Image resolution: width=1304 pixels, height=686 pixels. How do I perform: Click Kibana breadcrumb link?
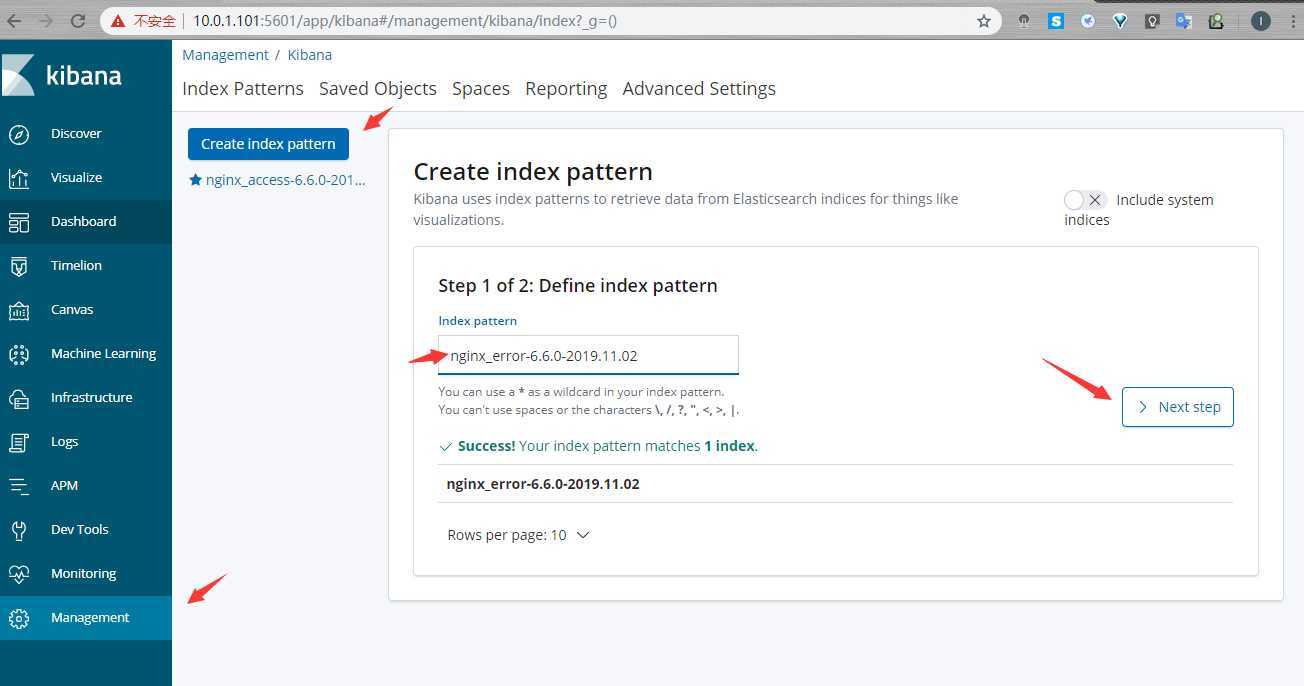310,55
